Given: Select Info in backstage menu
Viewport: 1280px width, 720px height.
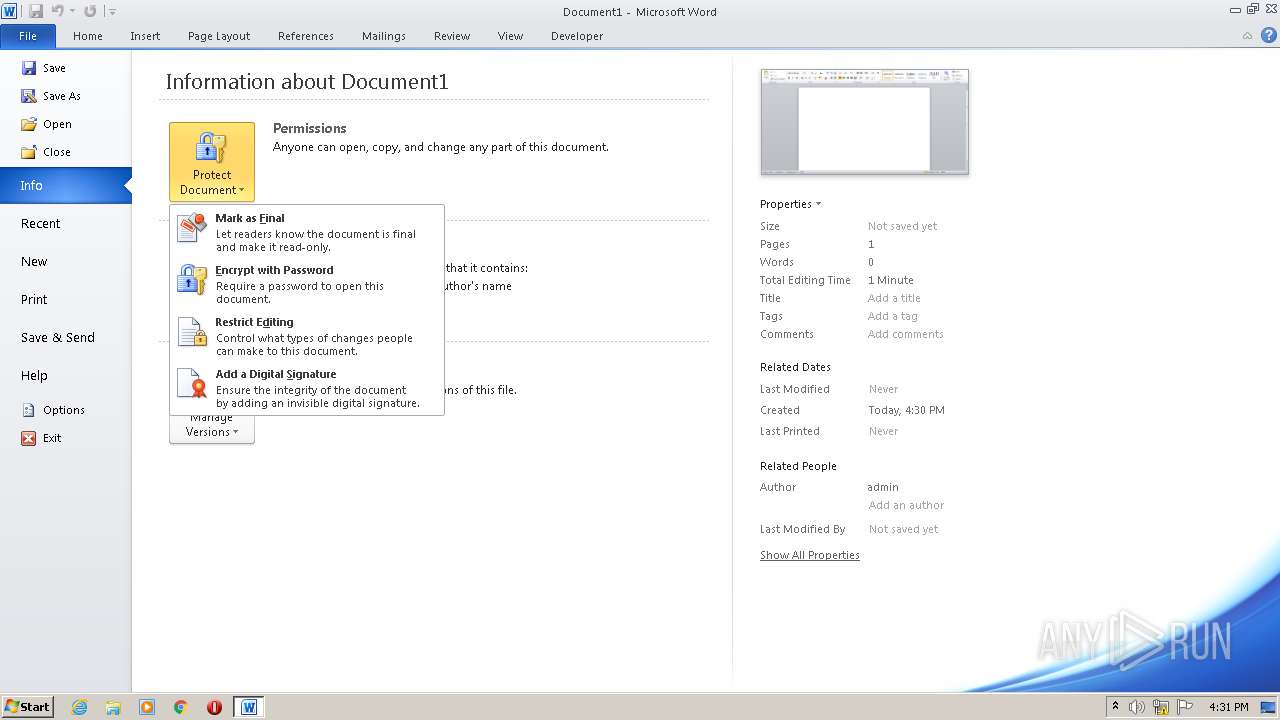Looking at the screenshot, I should point(66,186).
